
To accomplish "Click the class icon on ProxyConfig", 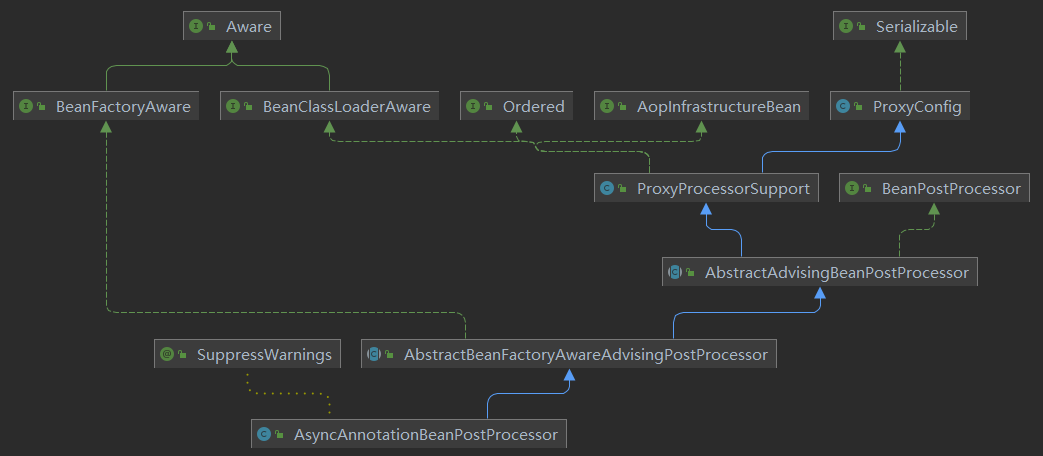I will pyautogui.click(x=843, y=107).
